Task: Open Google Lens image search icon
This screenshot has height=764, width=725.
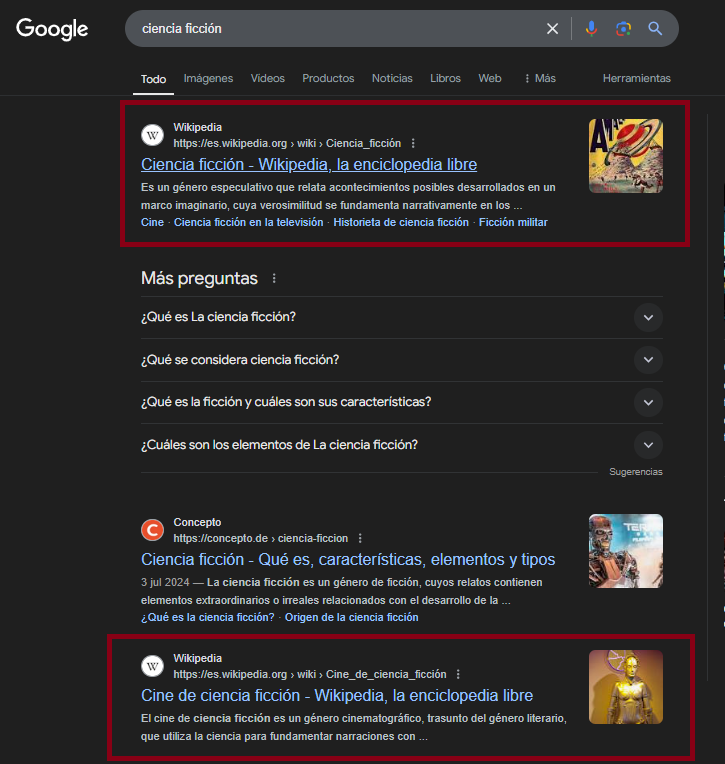Action: coord(623,29)
